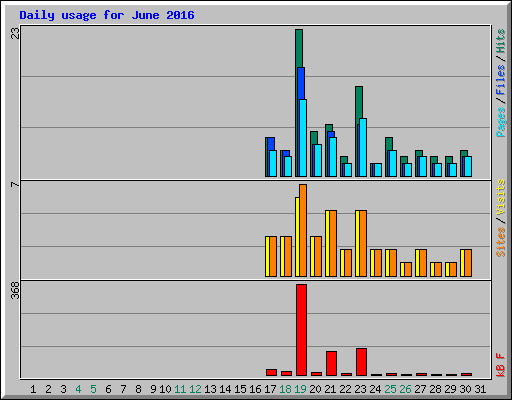Click the day 17 red KB bar
The height and width of the screenshot is (400, 512).
point(271,372)
